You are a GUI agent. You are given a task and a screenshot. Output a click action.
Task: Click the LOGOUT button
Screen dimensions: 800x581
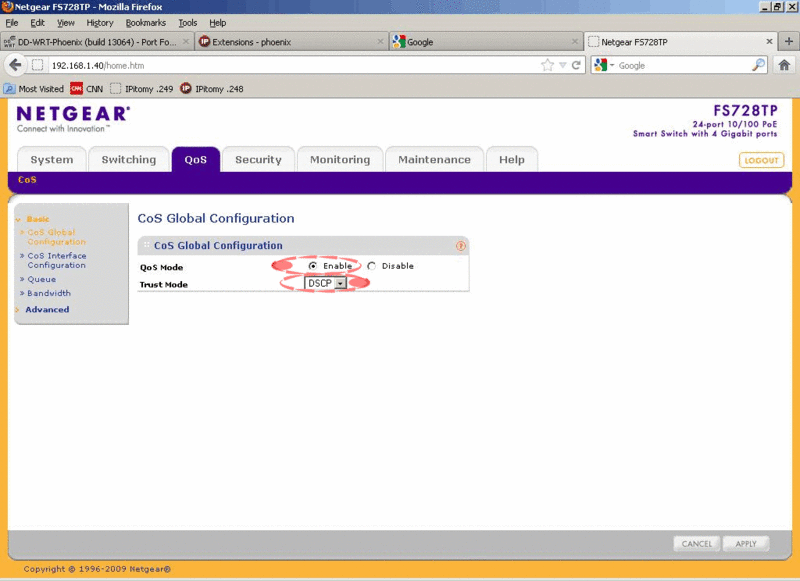761,160
